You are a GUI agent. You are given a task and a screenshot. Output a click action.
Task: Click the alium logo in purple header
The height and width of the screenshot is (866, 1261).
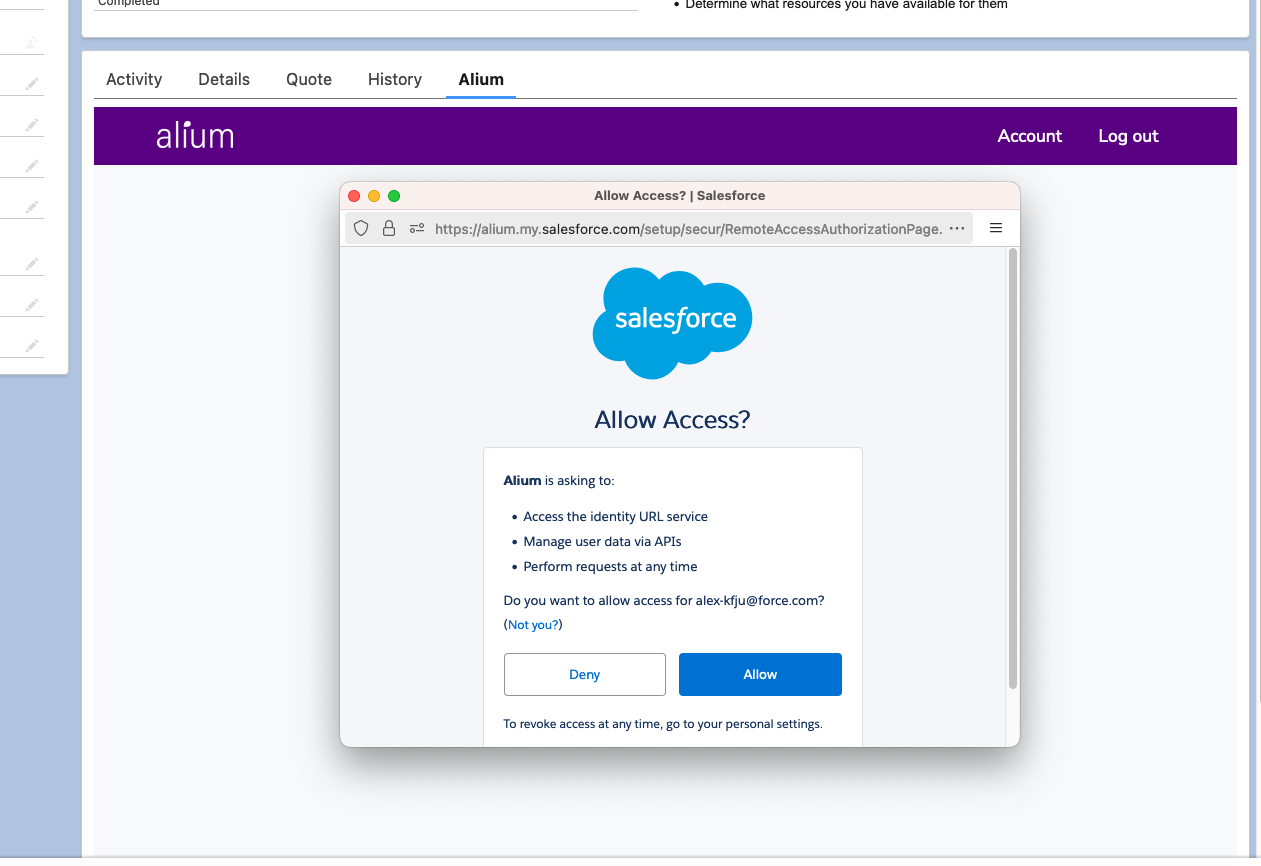(x=195, y=135)
